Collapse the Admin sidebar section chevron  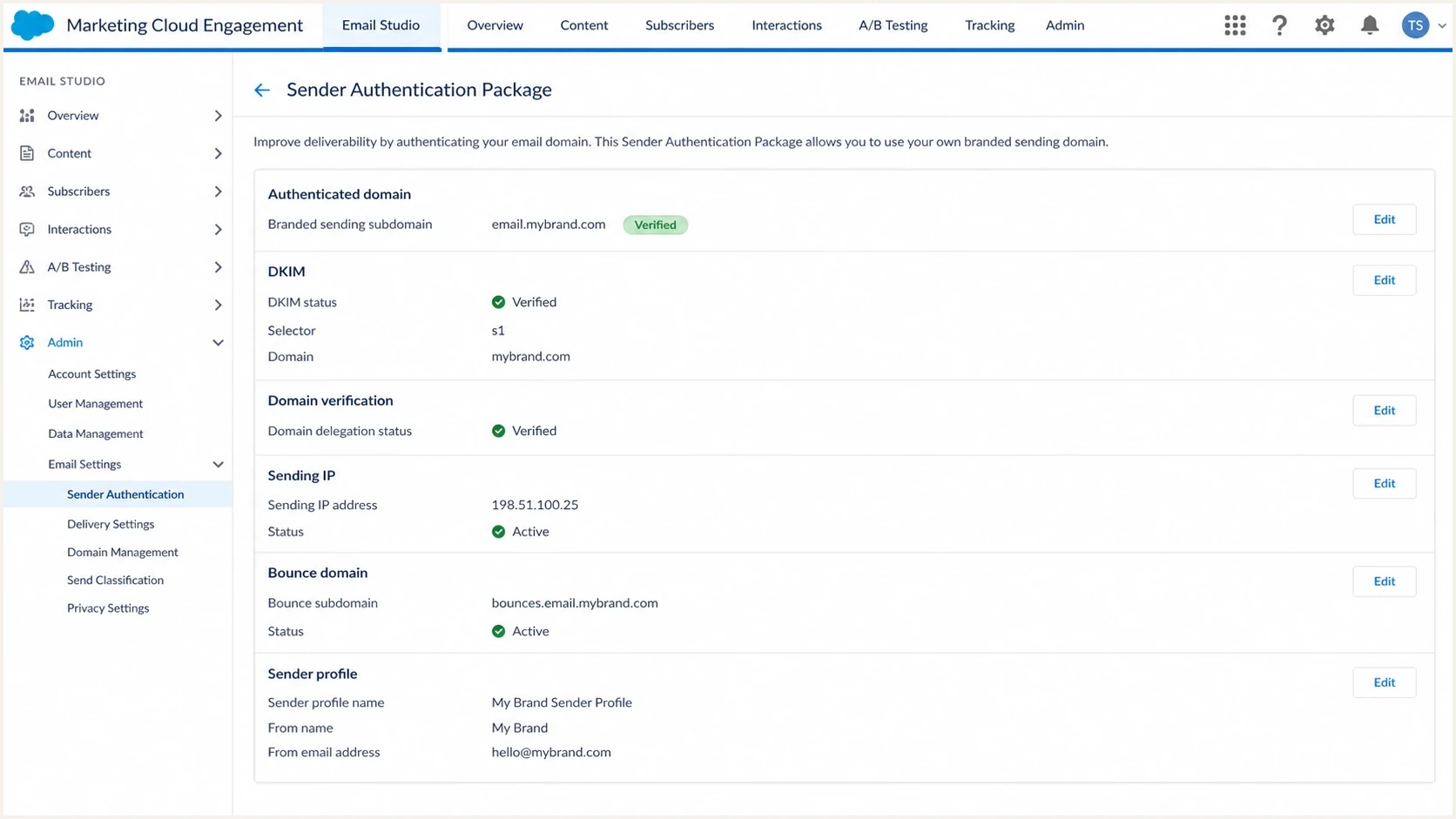(x=218, y=342)
